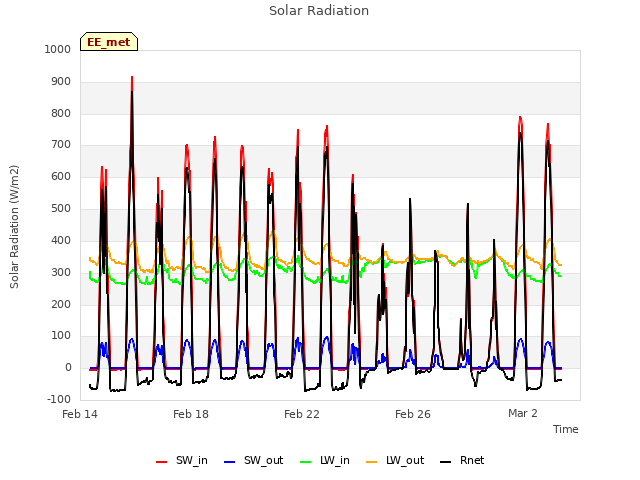
Task: Click the Feb 14 x-axis tick label
Action: click(x=80, y=414)
